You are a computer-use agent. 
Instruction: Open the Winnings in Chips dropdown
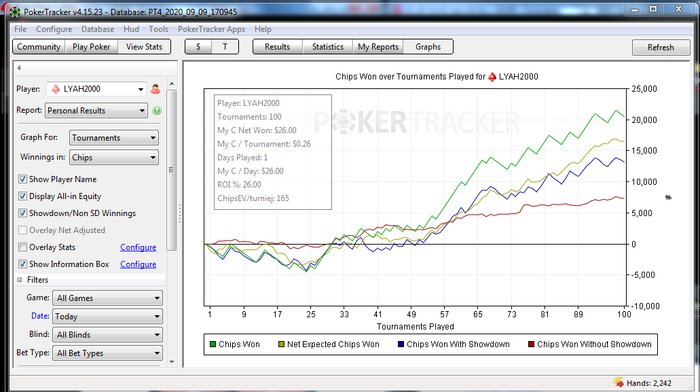pyautogui.click(x=114, y=158)
